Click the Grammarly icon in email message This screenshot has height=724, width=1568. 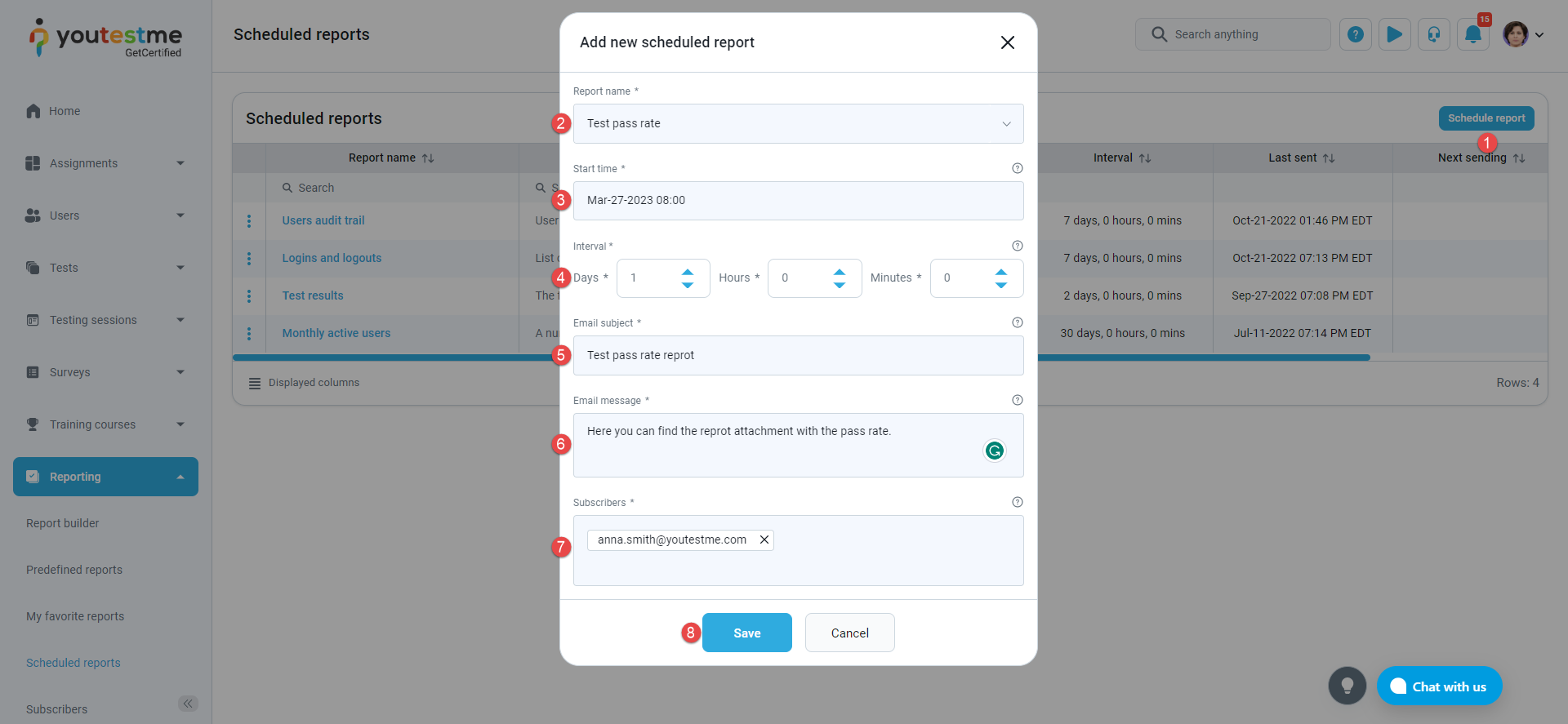tap(994, 451)
